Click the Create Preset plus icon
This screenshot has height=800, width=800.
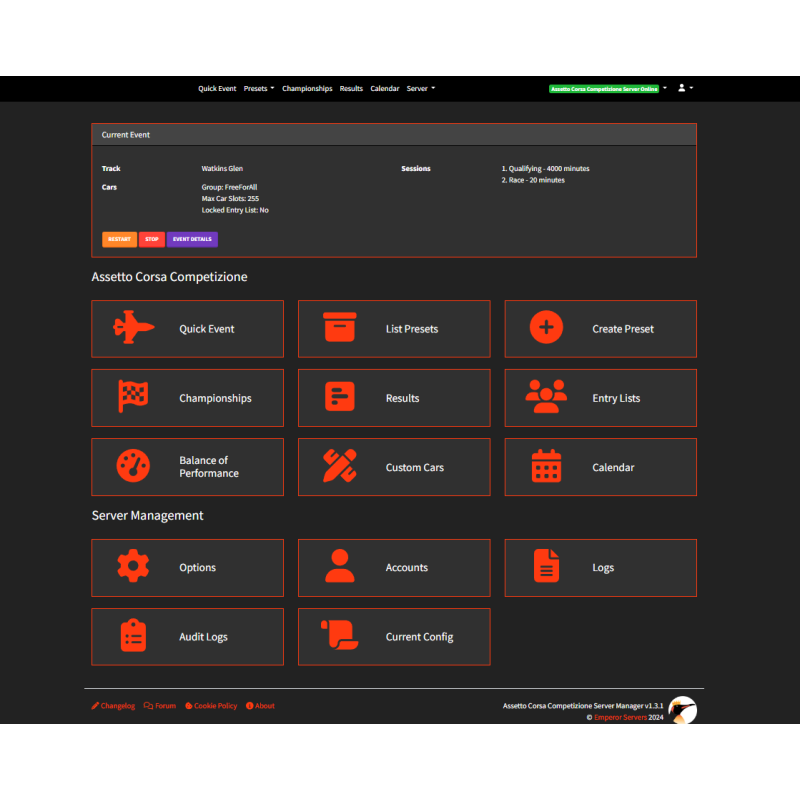tap(546, 328)
